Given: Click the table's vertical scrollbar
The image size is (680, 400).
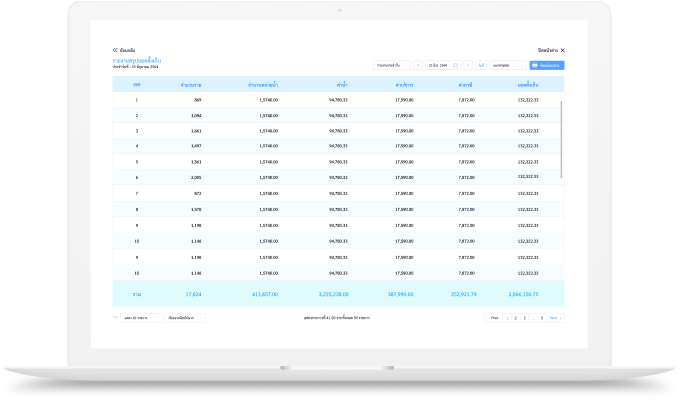Looking at the screenshot, I should tap(561, 140).
